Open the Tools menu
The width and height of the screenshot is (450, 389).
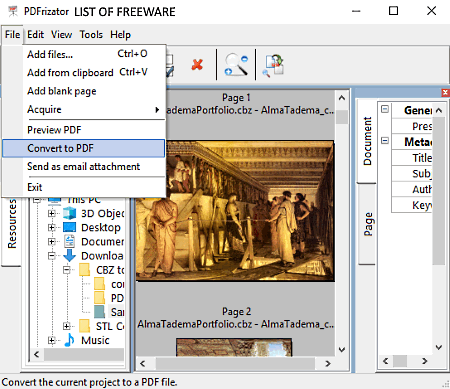(x=91, y=34)
